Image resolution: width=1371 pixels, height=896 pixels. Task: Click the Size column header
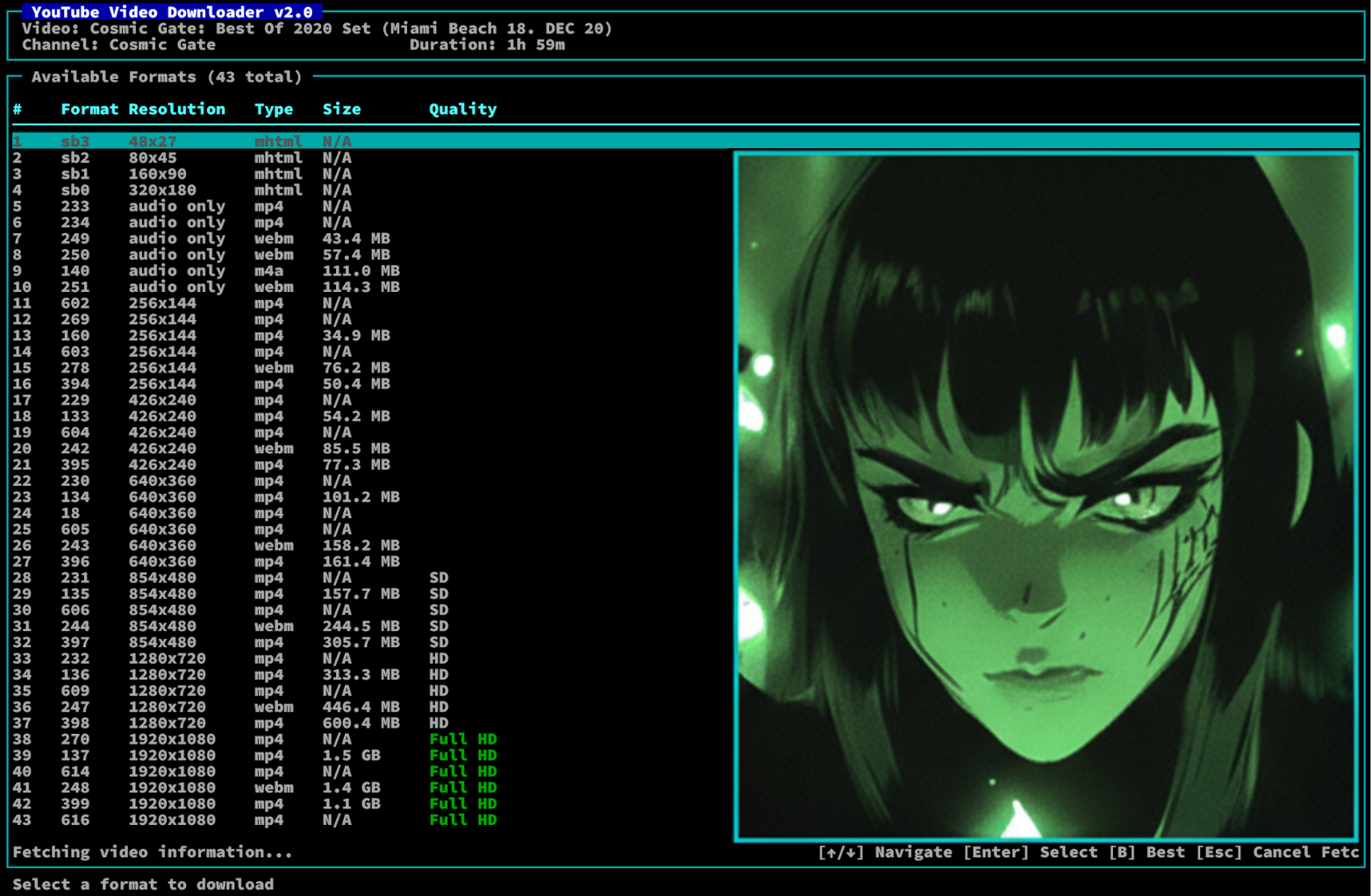click(341, 109)
